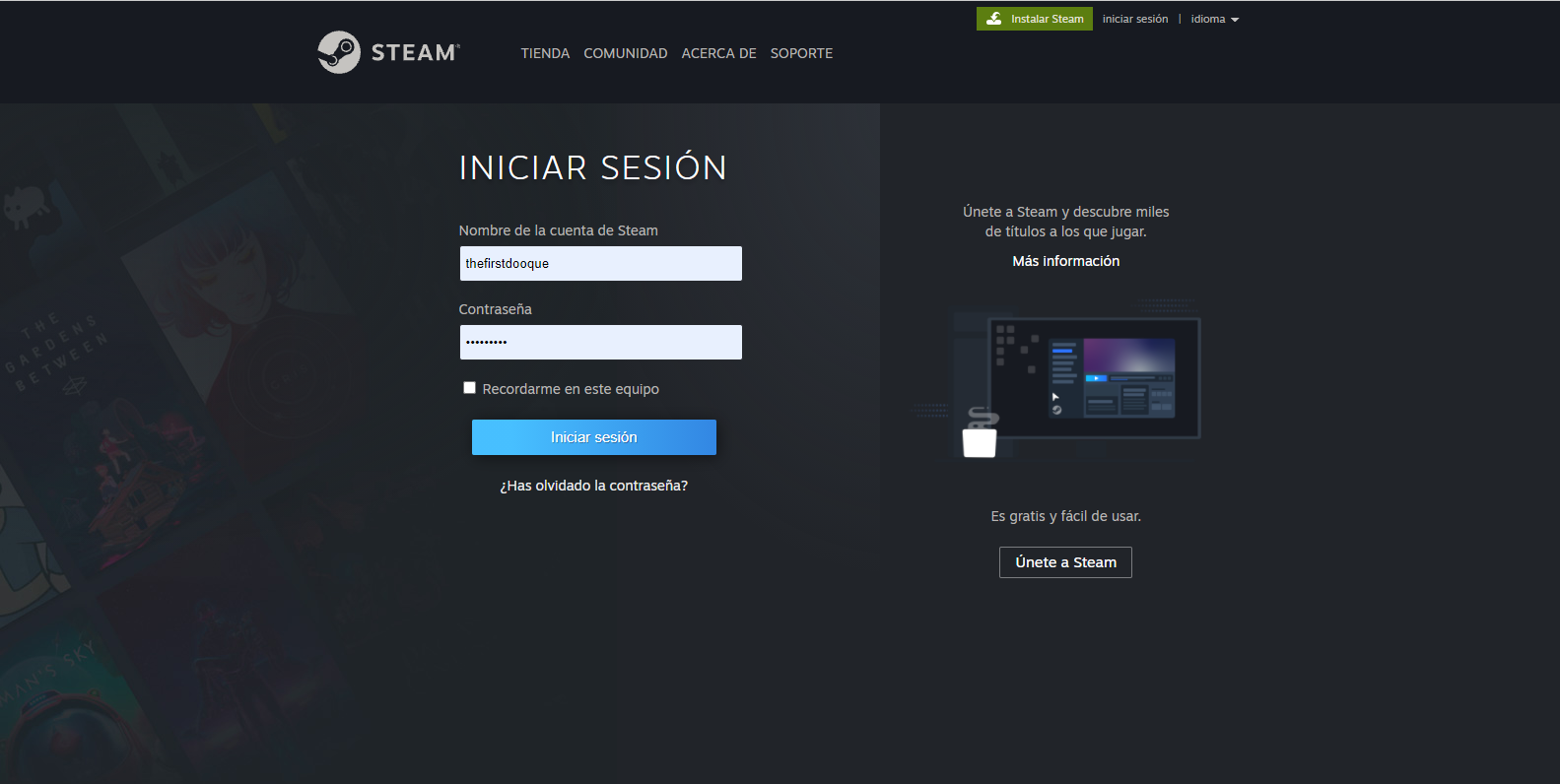Image resolution: width=1560 pixels, height=784 pixels.
Task: Go to the ACERCA DE page
Action: point(719,53)
